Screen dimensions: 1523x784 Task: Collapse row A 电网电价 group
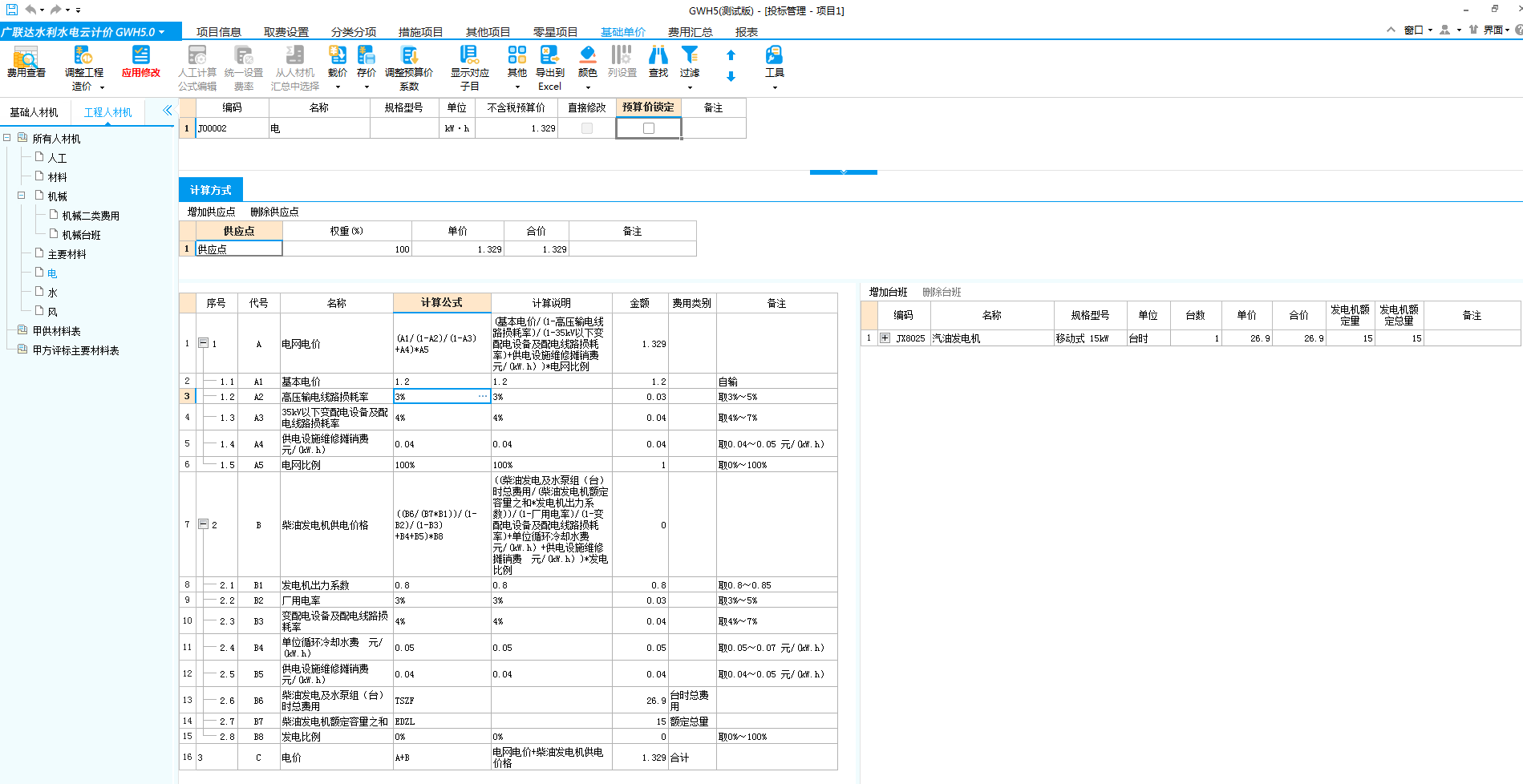[203, 343]
